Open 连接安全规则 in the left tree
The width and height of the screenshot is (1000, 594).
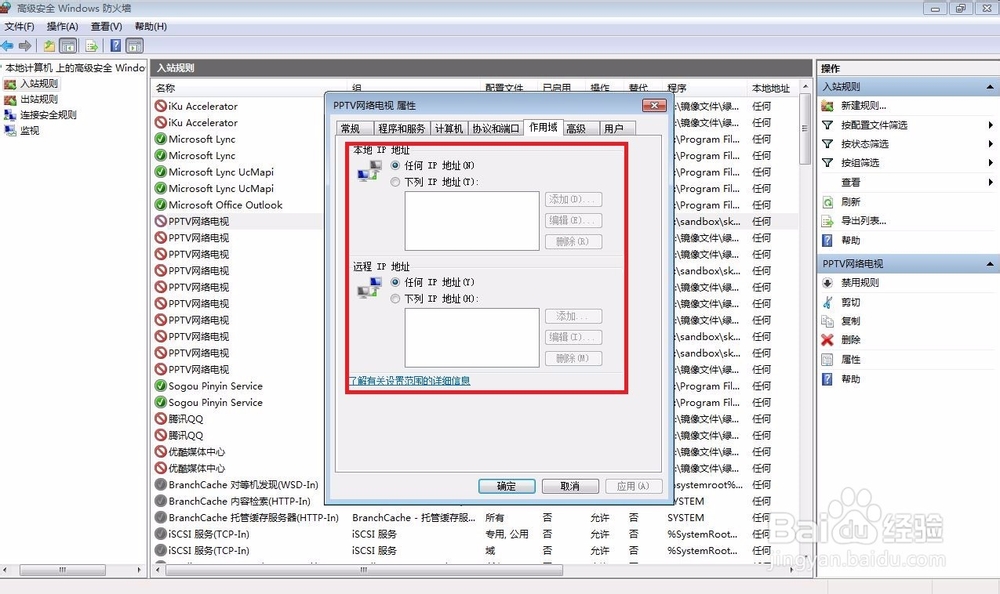(48, 115)
